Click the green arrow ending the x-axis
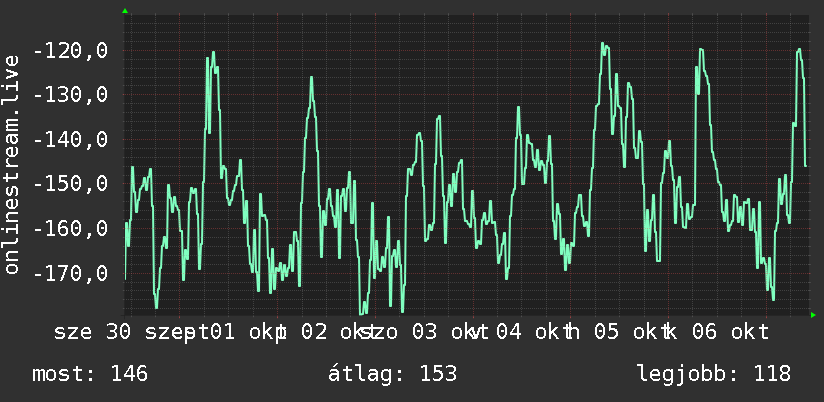Viewport: 824px width, 402px height. [813, 315]
